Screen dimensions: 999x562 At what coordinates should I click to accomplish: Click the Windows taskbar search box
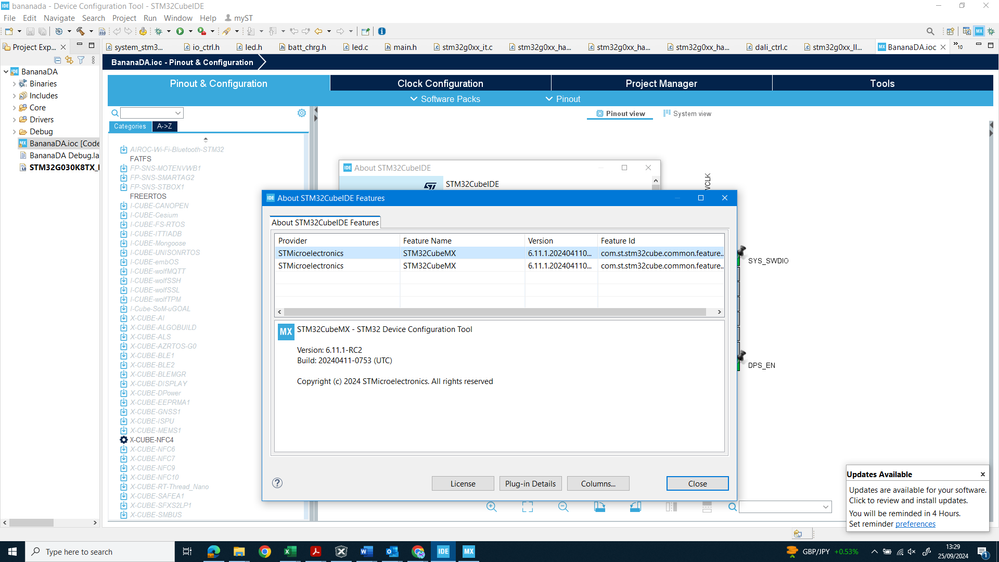(x=99, y=552)
